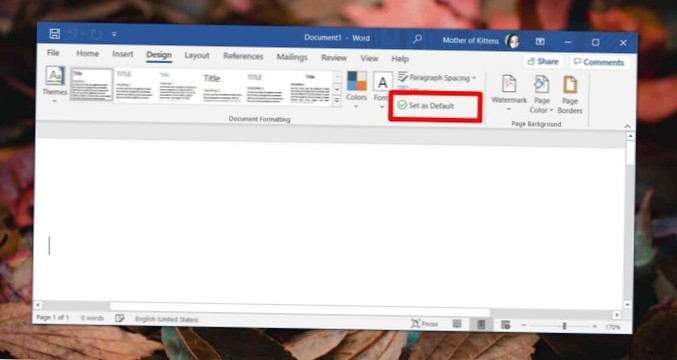Click the zoom slider handle
The image size is (677, 360).
[564, 326]
